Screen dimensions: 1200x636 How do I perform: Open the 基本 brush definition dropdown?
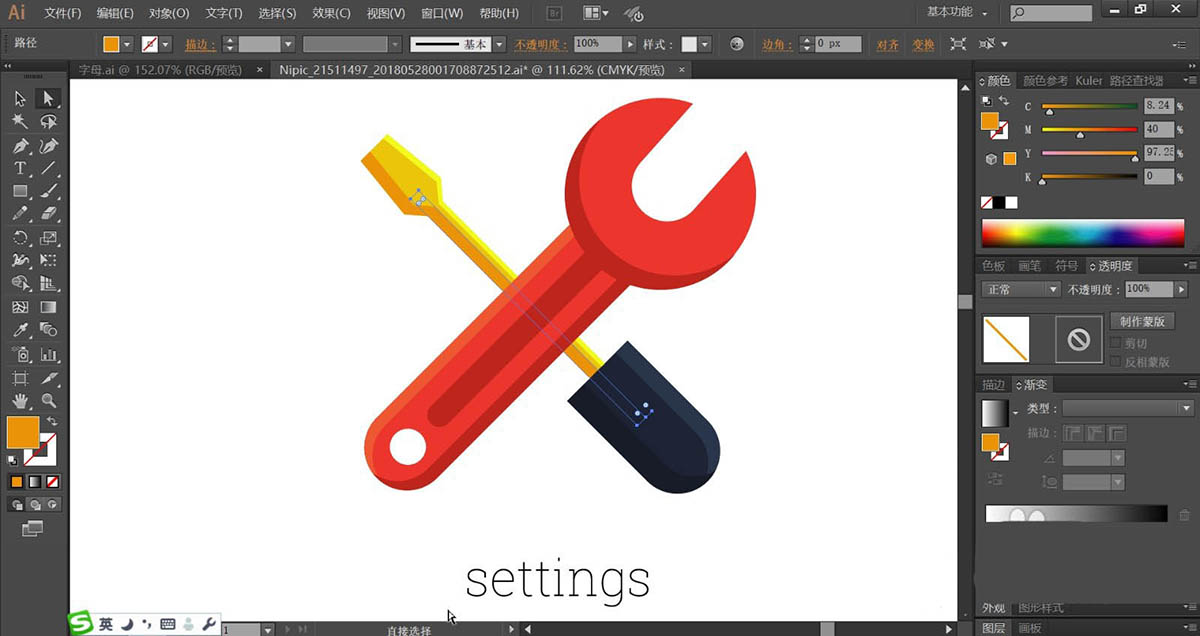tap(500, 45)
